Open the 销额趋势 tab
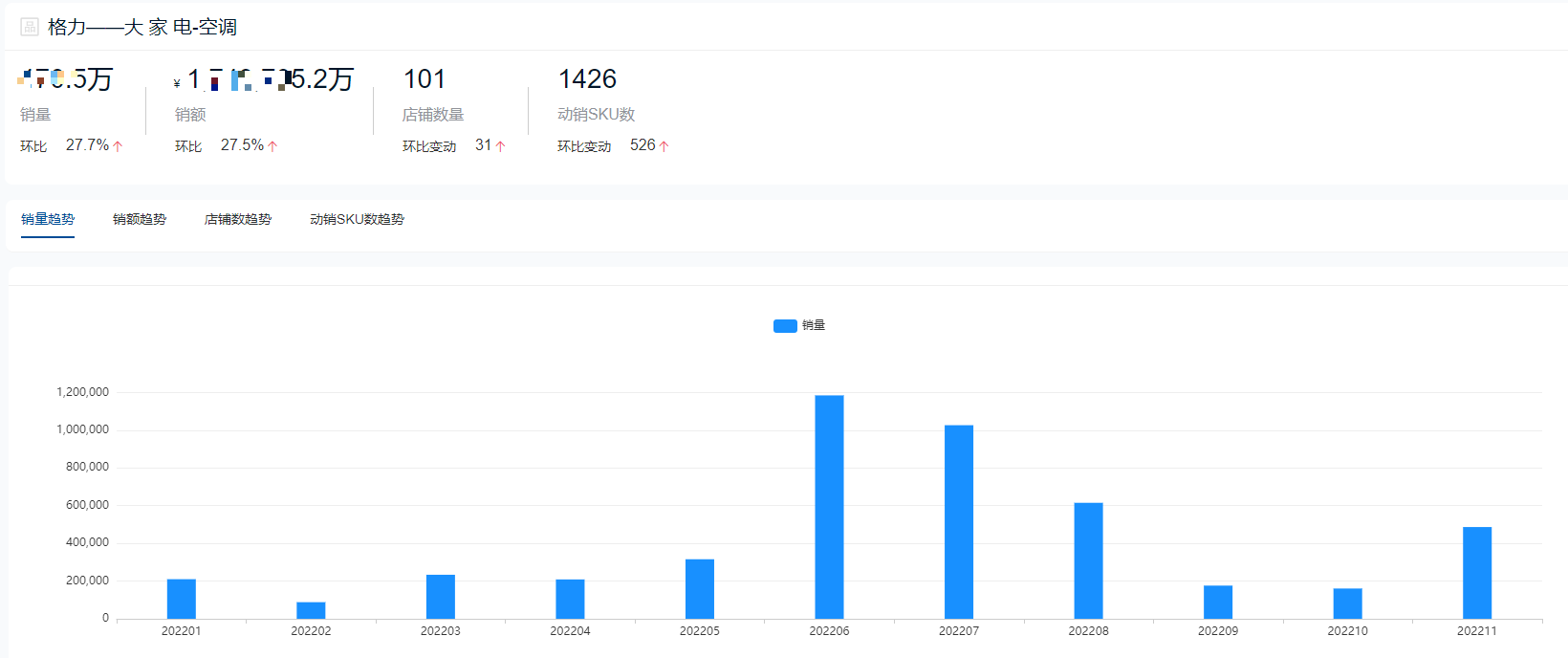The width and height of the screenshot is (1568, 658). 140,219
